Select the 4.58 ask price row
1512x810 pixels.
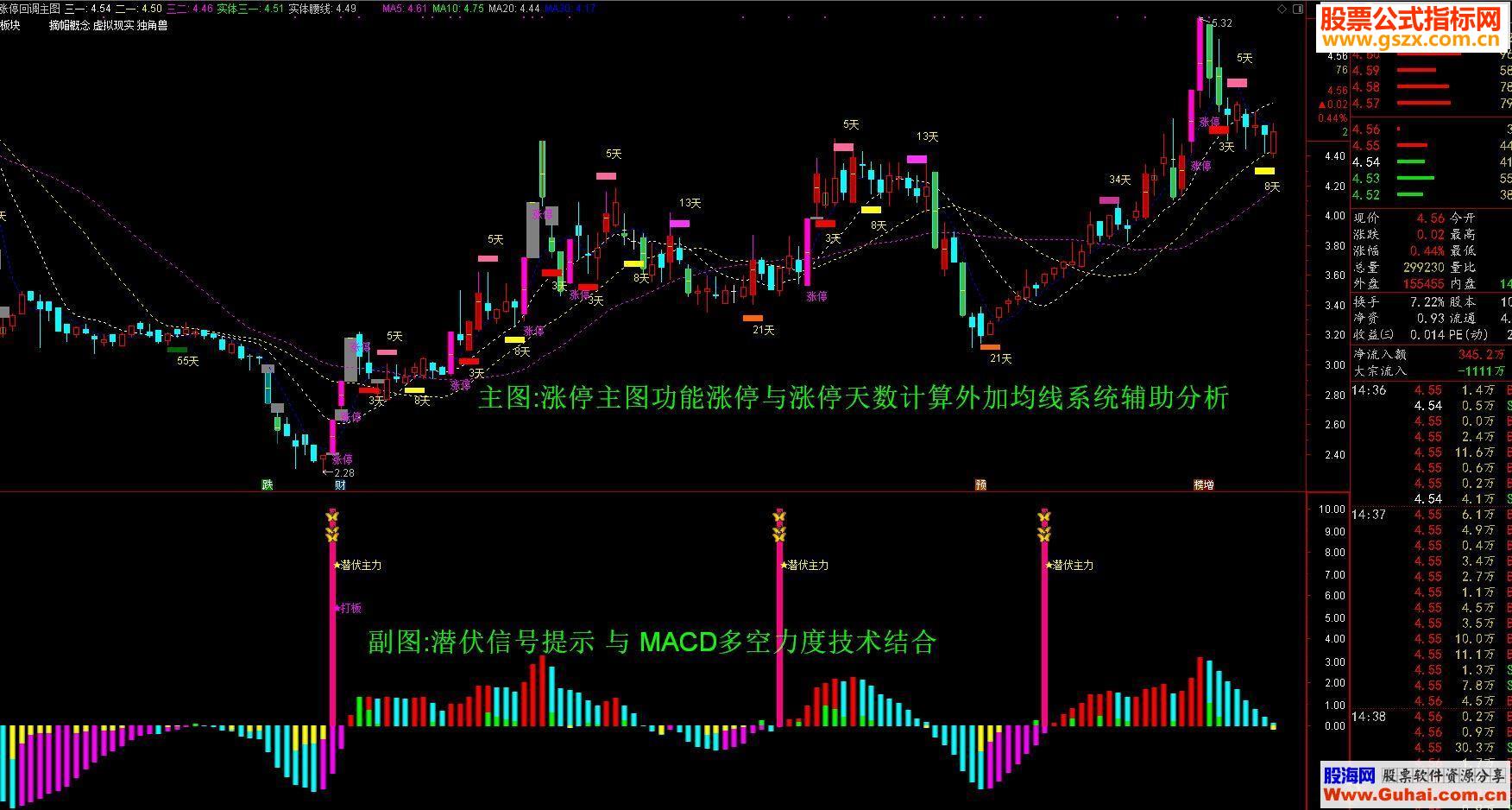coord(1431,87)
